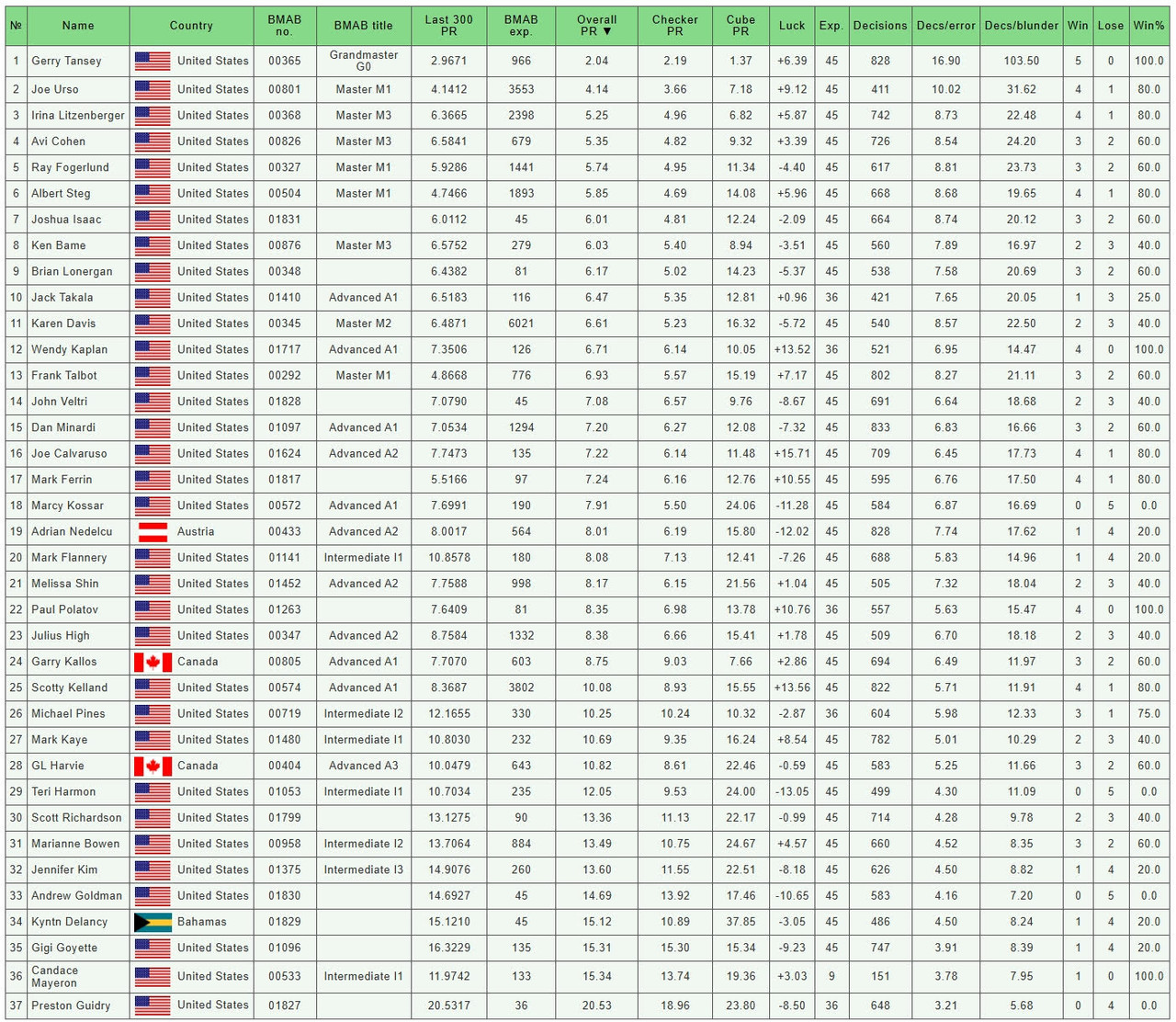Sort by the № column header
1176x1022 pixels.
pyautogui.click(x=16, y=26)
